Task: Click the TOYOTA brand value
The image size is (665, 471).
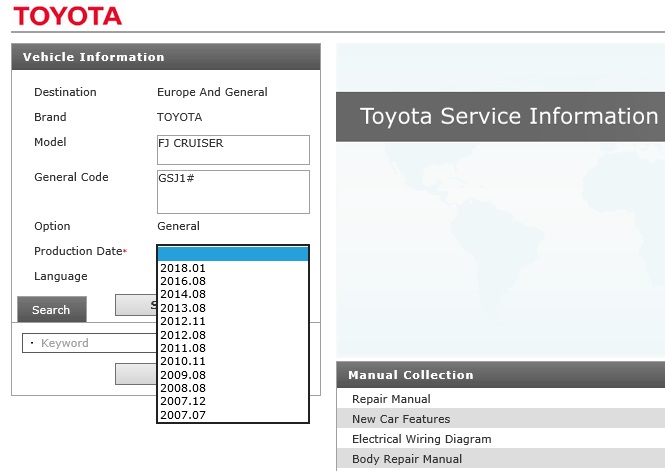Action: (x=179, y=117)
